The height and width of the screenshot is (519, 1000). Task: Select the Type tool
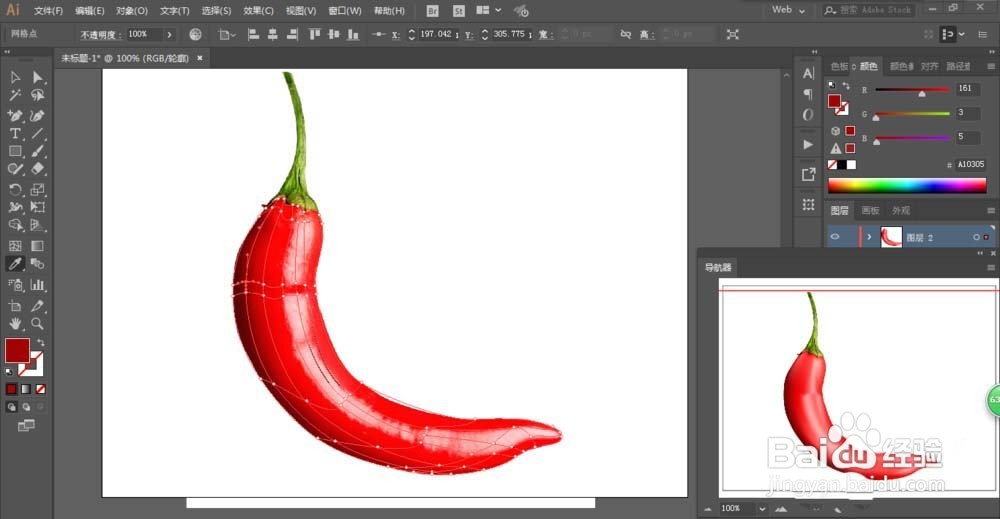point(15,134)
